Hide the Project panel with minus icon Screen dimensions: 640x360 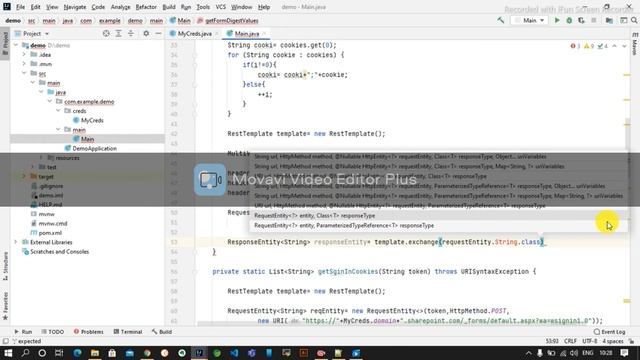coord(158,33)
